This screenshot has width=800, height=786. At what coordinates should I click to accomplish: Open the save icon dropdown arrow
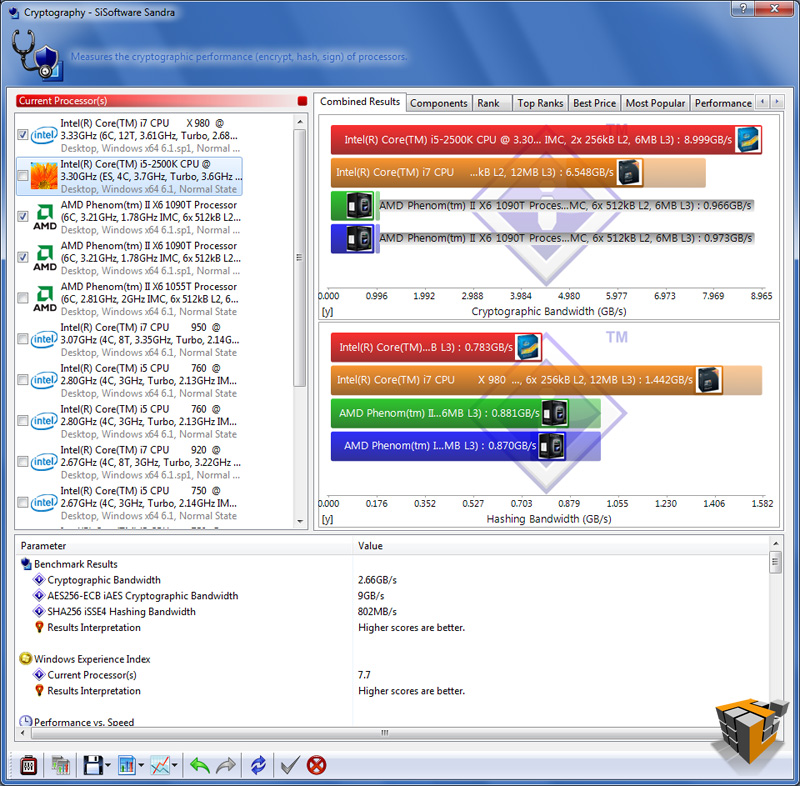click(108, 765)
